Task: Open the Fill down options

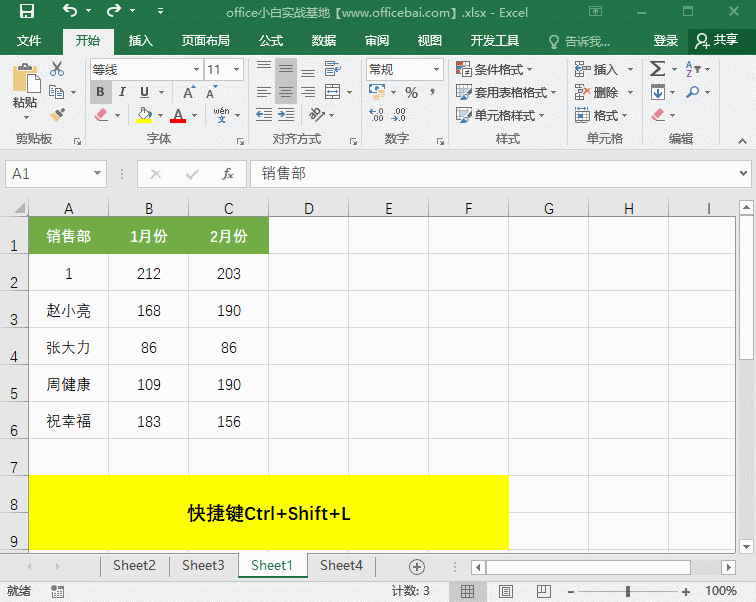Action: [x=658, y=92]
